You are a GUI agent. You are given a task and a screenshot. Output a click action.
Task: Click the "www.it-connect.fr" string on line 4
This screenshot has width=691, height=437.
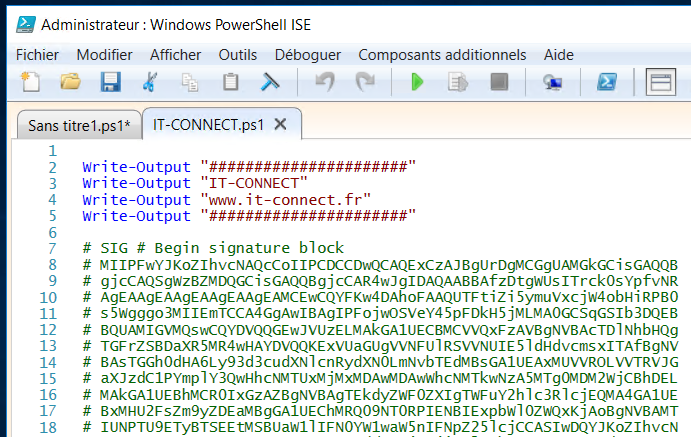285,200
